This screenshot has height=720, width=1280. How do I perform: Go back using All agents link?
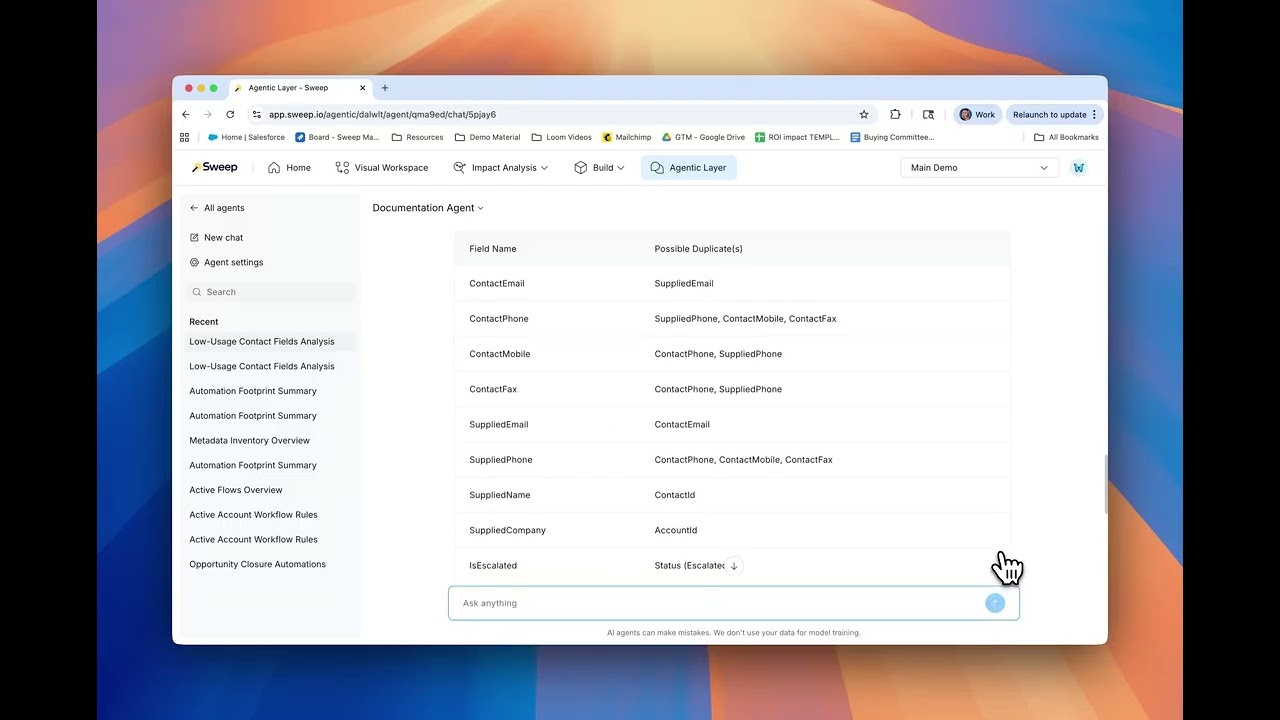(216, 207)
